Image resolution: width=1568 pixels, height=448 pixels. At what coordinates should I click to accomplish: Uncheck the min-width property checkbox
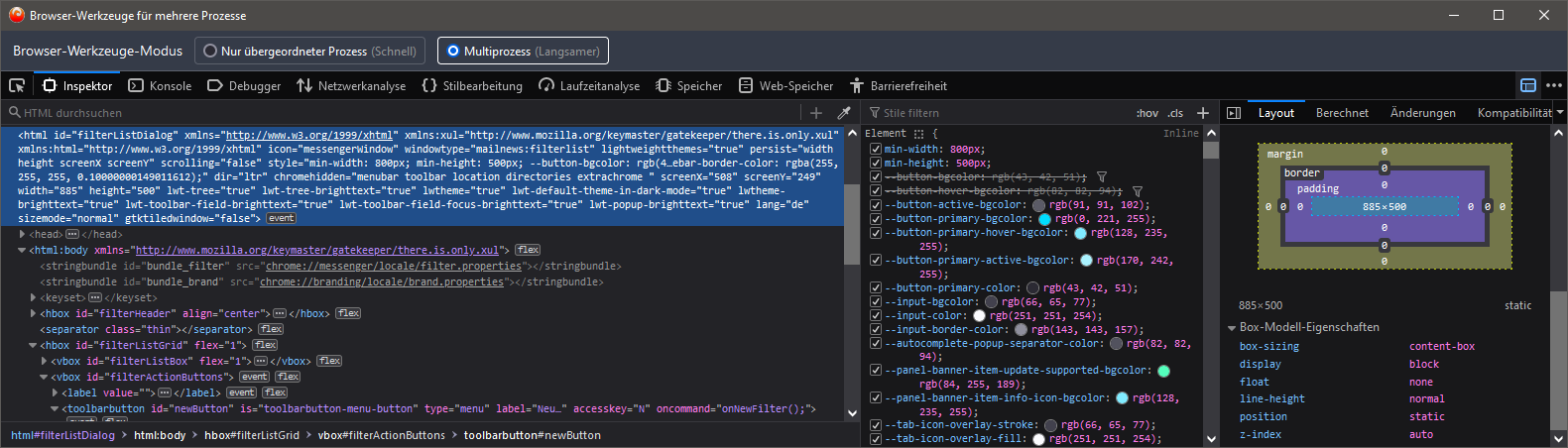pos(876,150)
